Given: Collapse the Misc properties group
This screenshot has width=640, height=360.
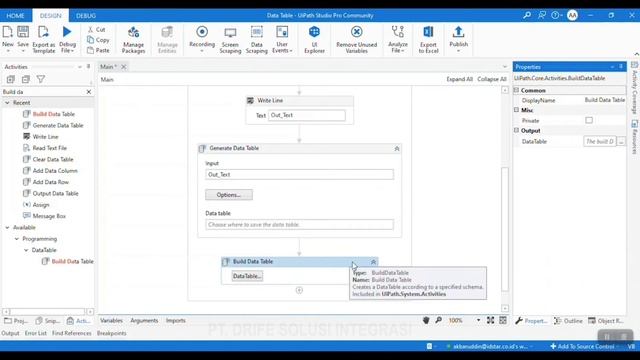Looking at the screenshot, I should [x=516, y=110].
